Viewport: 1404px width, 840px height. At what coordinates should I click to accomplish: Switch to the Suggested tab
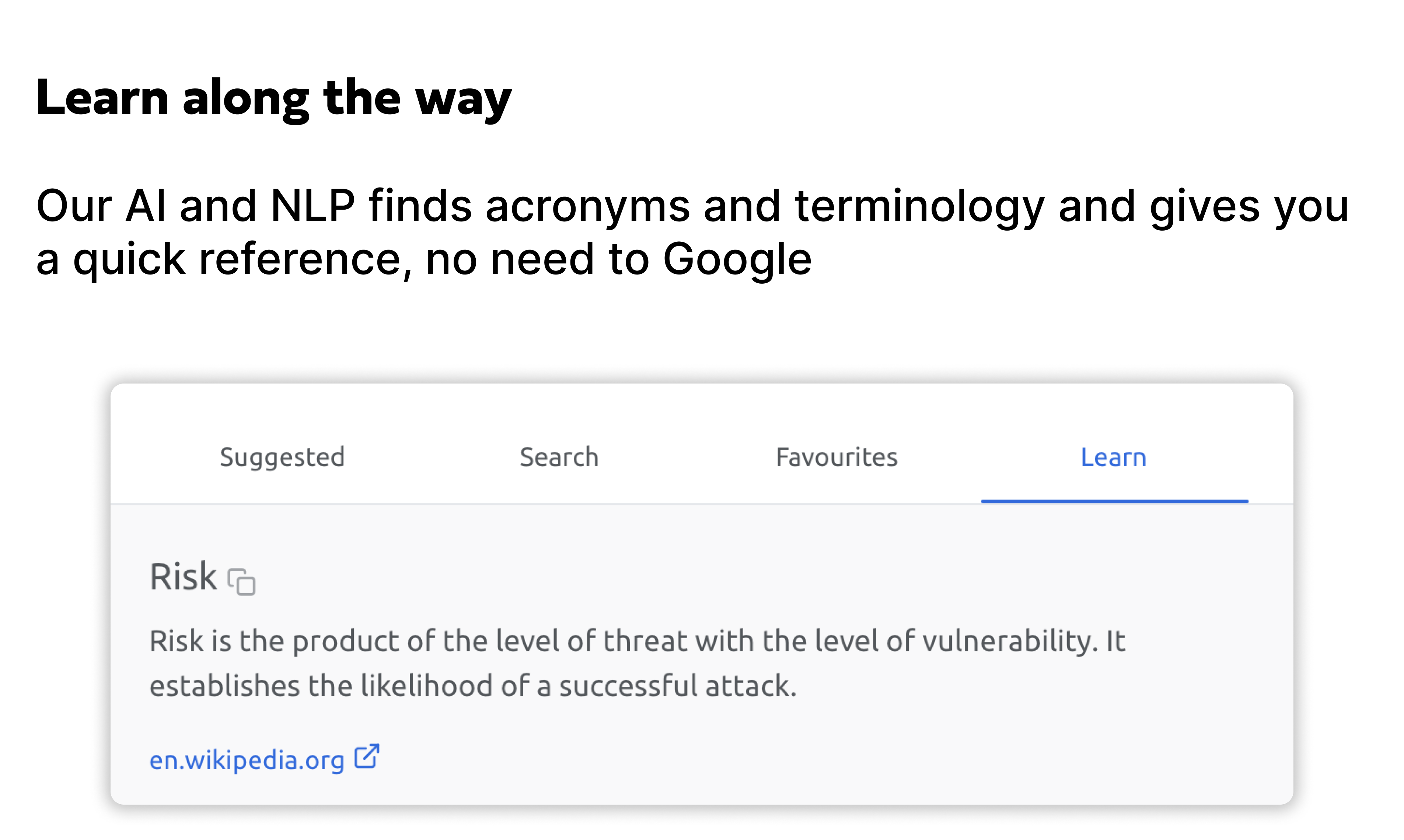pyautogui.click(x=282, y=457)
